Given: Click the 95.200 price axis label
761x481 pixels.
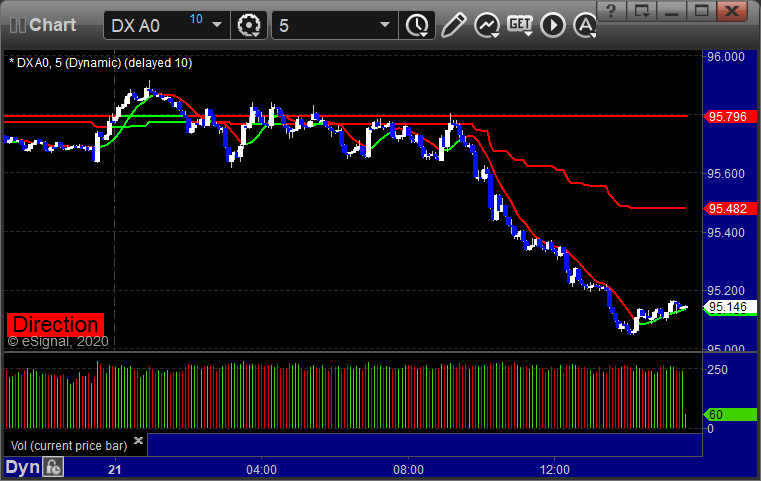Looking at the screenshot, I should tap(726, 291).
